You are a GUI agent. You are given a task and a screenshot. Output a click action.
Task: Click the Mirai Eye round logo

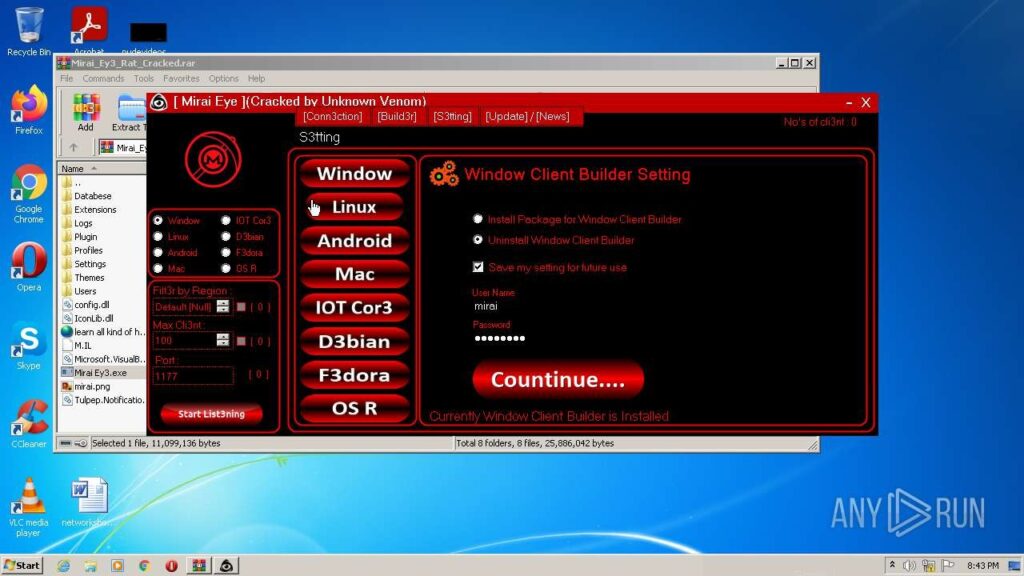click(x=213, y=159)
